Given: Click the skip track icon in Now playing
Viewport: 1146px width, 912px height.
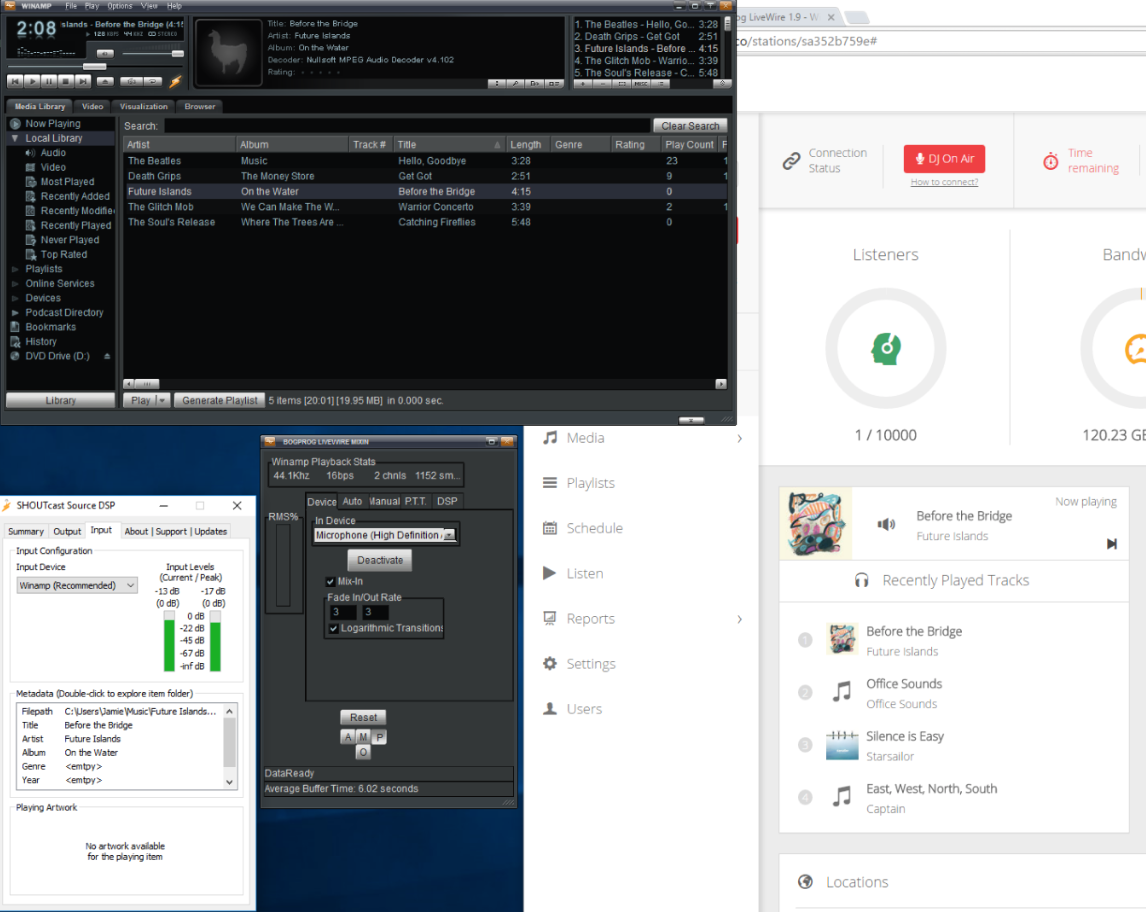Looking at the screenshot, I should [x=1111, y=544].
